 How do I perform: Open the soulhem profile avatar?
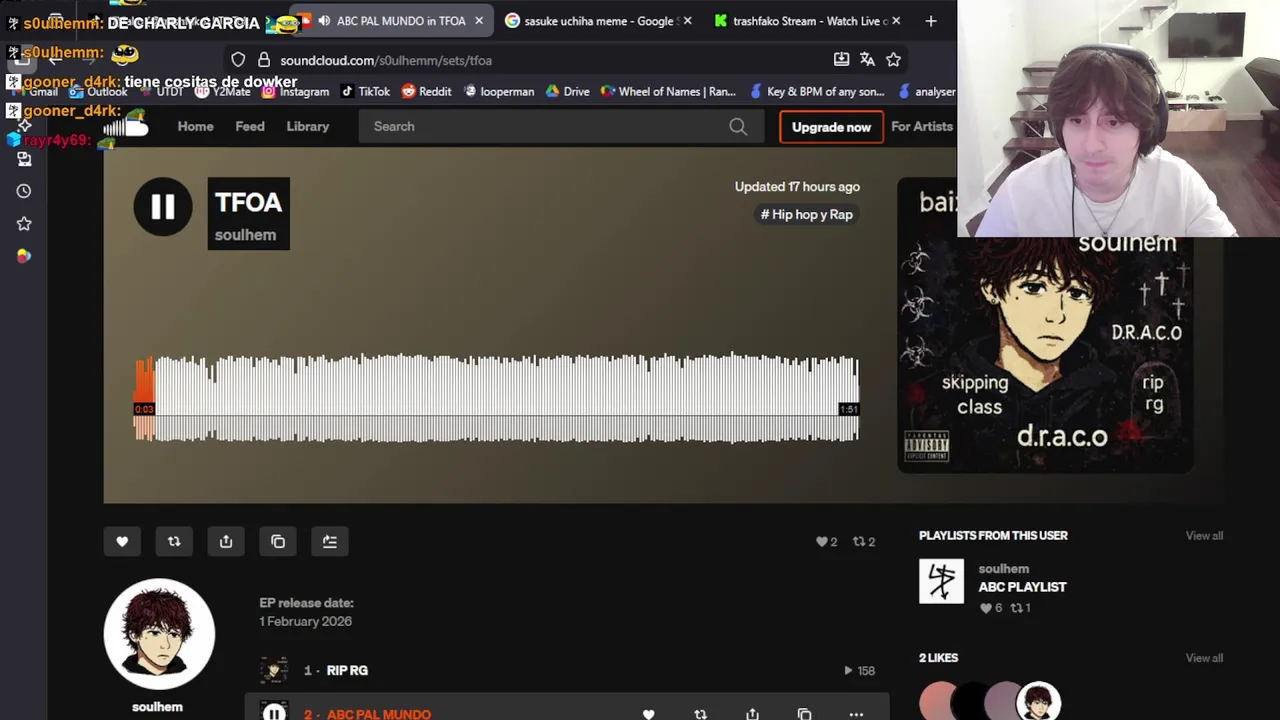[159, 634]
